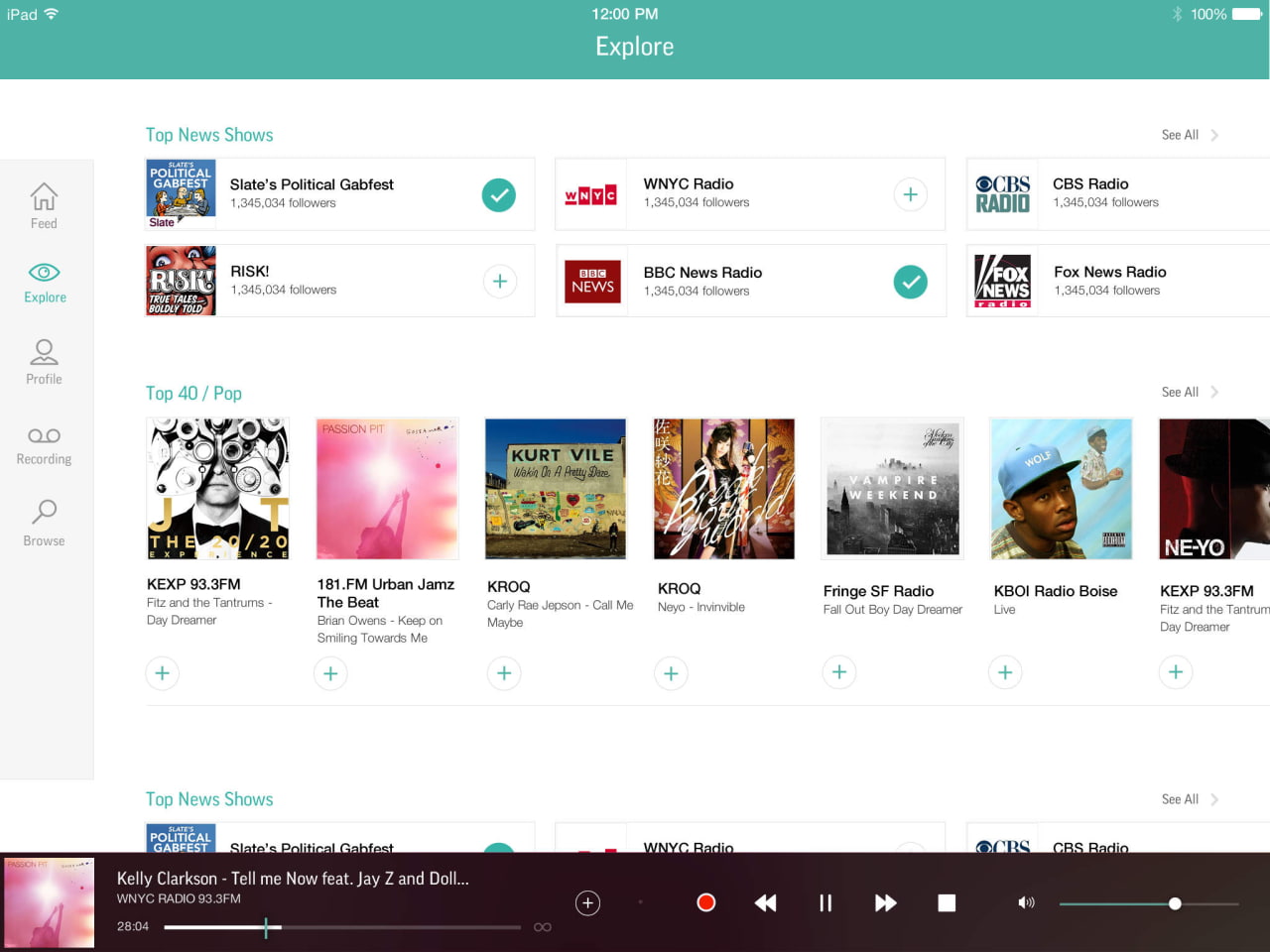Follow WNYC Radio show

tap(910, 194)
